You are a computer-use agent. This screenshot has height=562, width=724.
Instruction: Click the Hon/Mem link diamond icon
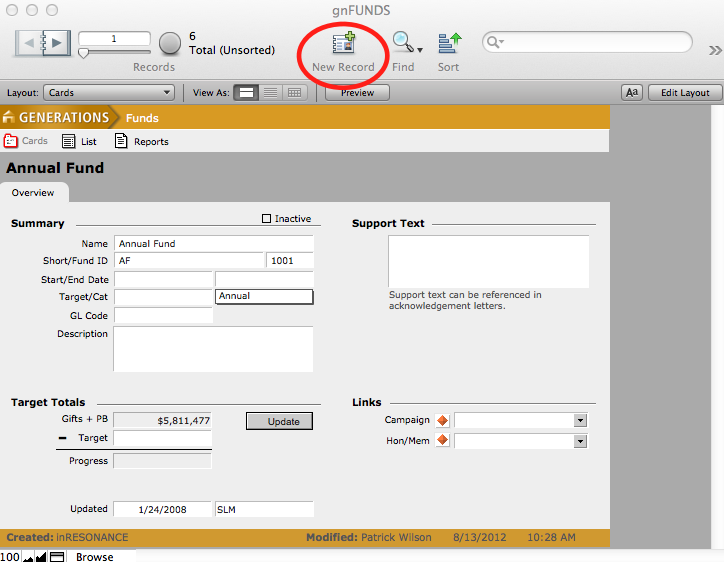click(443, 440)
